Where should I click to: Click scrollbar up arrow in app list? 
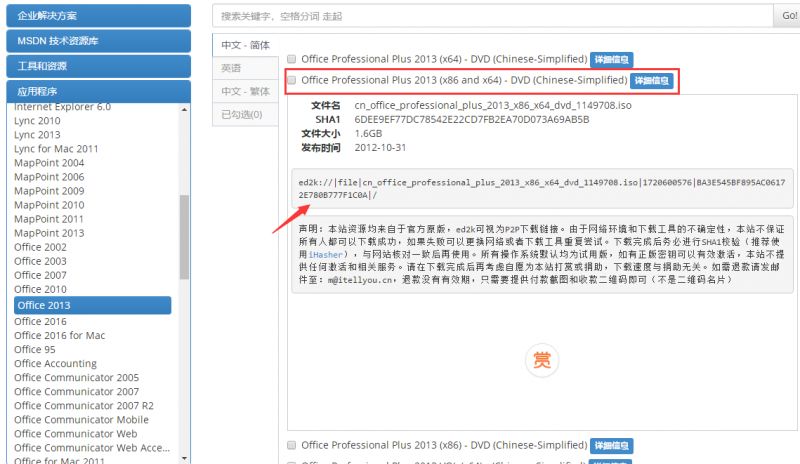(x=184, y=109)
